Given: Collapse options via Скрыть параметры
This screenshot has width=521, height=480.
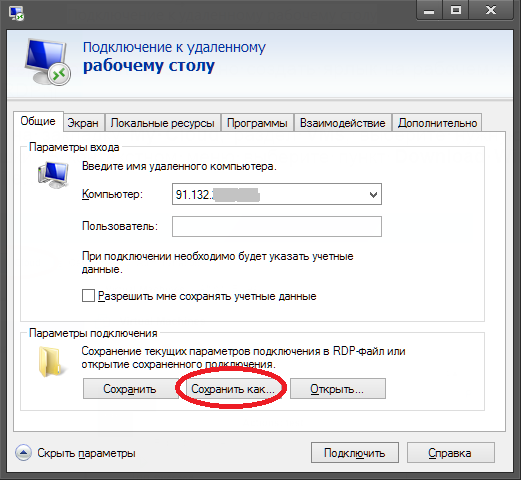Looking at the screenshot, I should [86, 453].
